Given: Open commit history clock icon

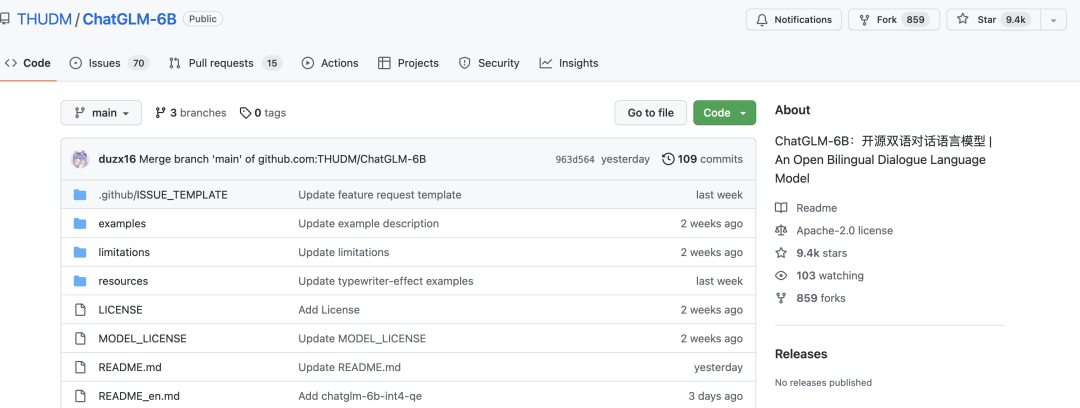Looking at the screenshot, I should coord(668,159).
